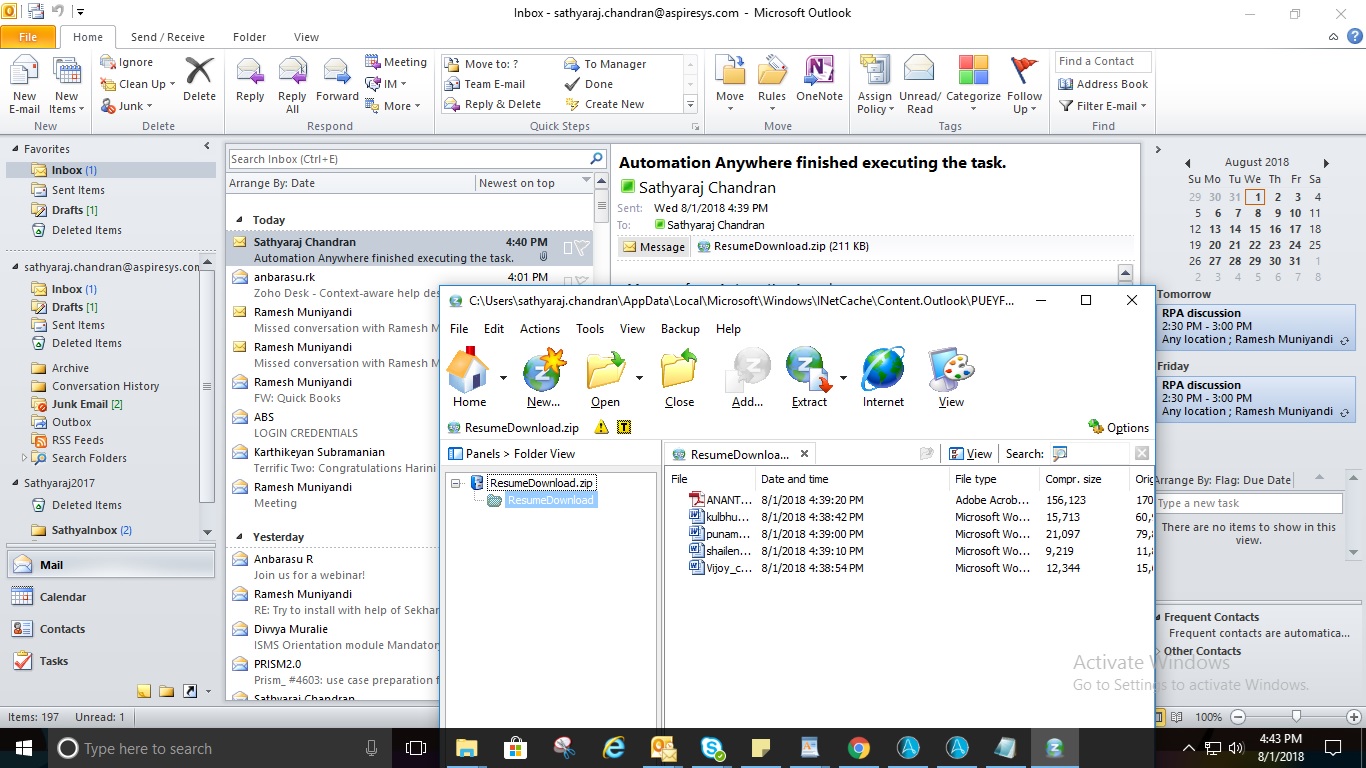1366x768 pixels.
Task: Click the Categorize color squares icon
Action: 973,72
